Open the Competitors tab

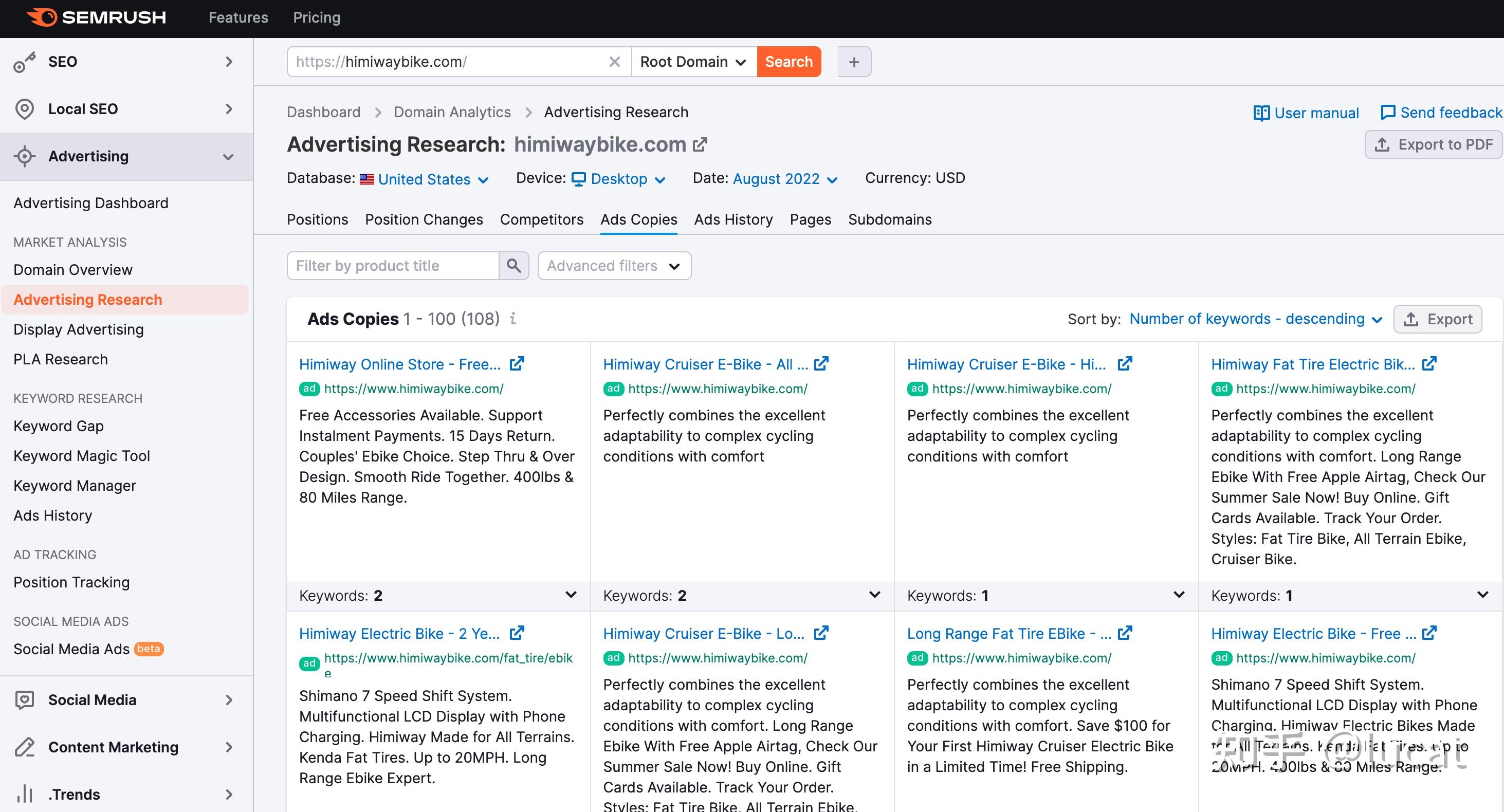click(x=542, y=219)
